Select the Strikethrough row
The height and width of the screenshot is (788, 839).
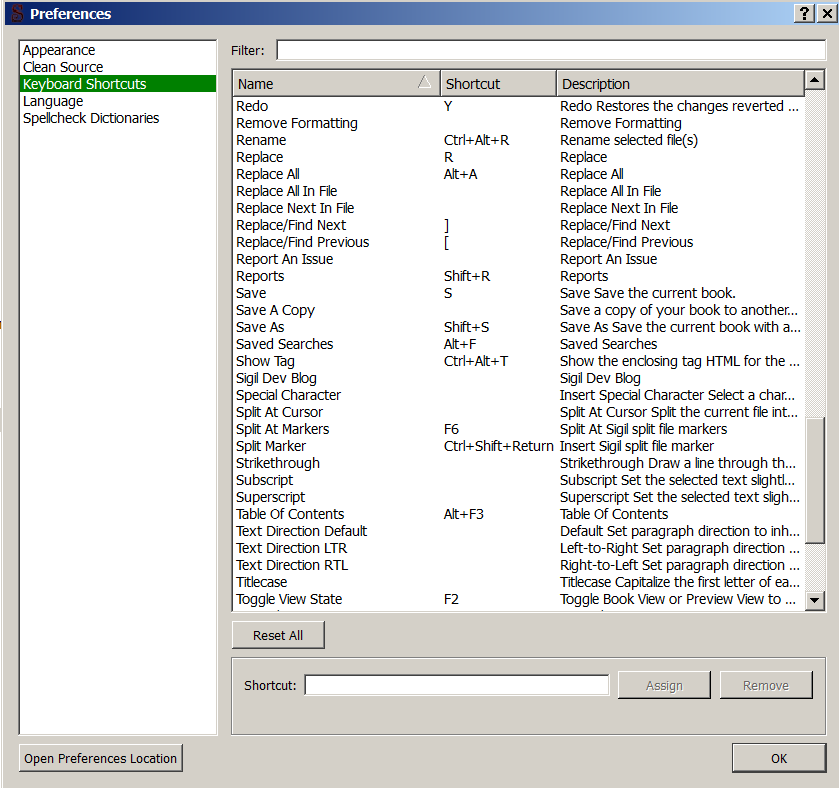tap(518, 463)
